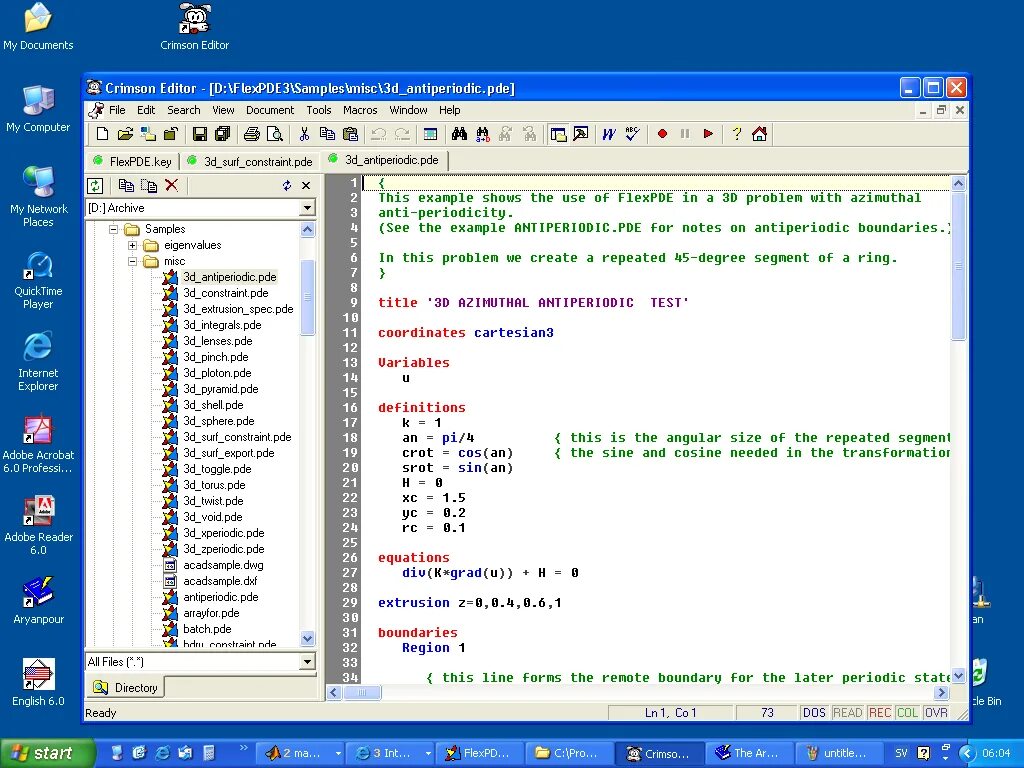The image size is (1024, 768).
Task: Switch to the C:\Pro... taskbar folder window
Action: tap(567, 753)
